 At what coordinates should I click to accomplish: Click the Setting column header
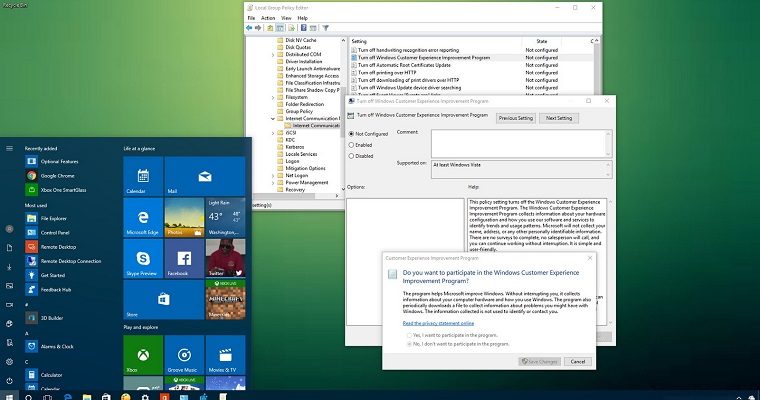pyautogui.click(x=435, y=41)
